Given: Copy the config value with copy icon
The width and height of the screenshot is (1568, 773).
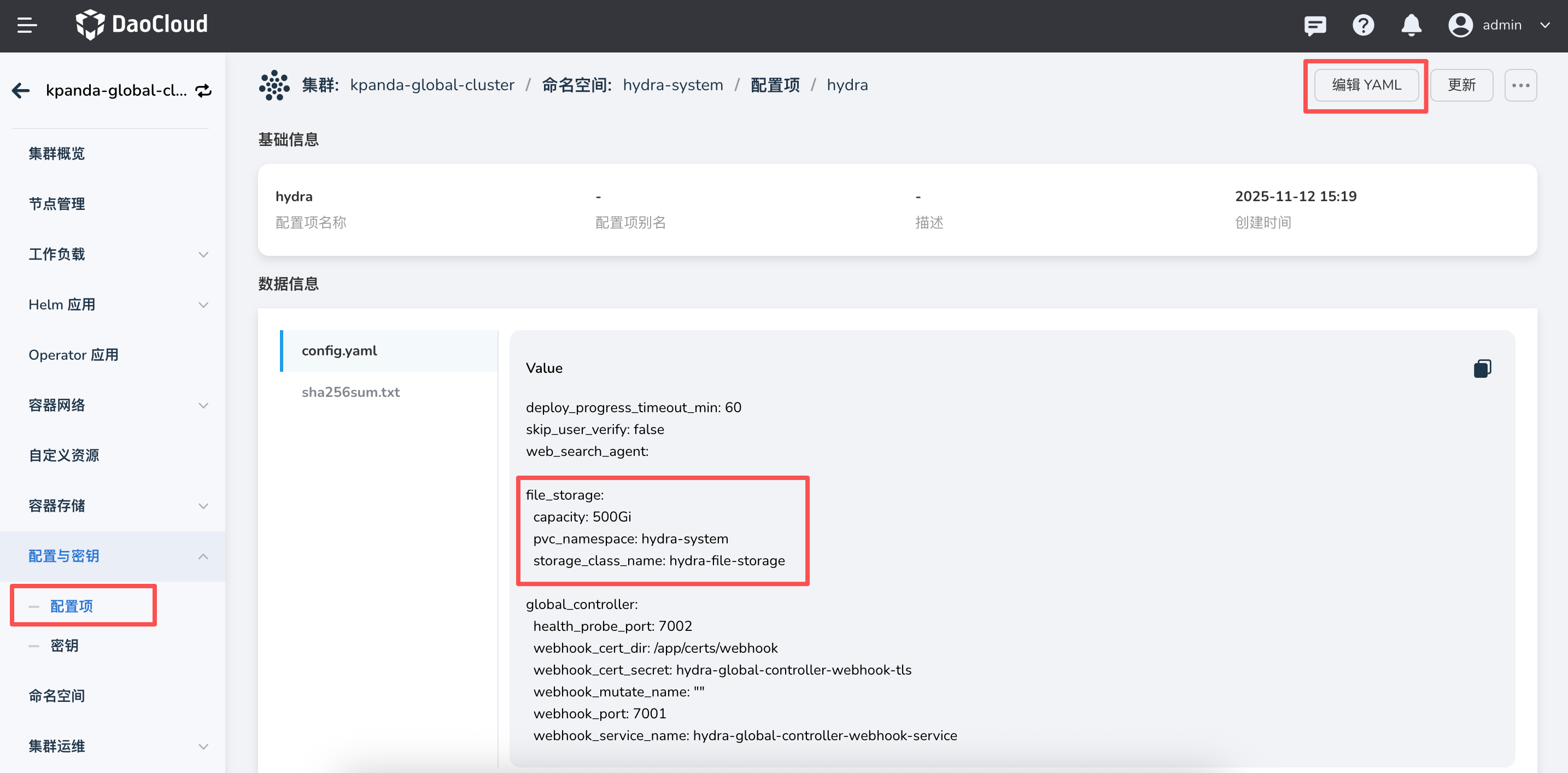Looking at the screenshot, I should (x=1482, y=368).
